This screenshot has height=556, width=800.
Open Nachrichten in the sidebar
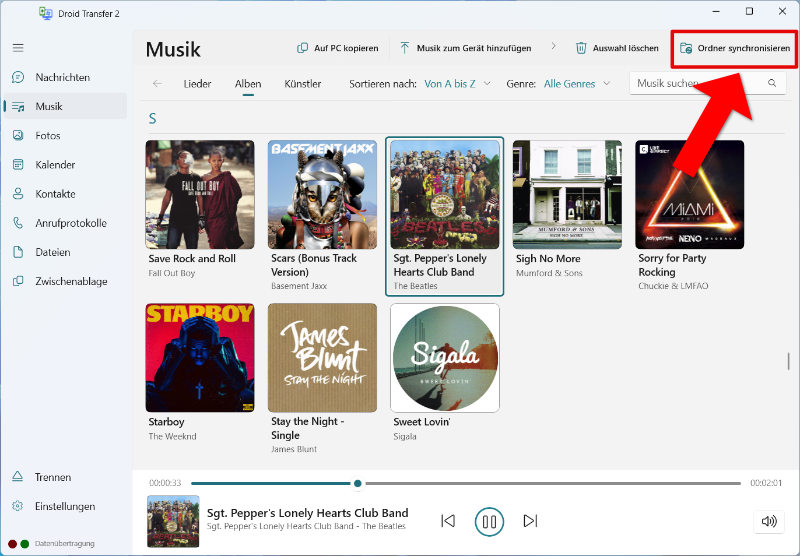65,77
